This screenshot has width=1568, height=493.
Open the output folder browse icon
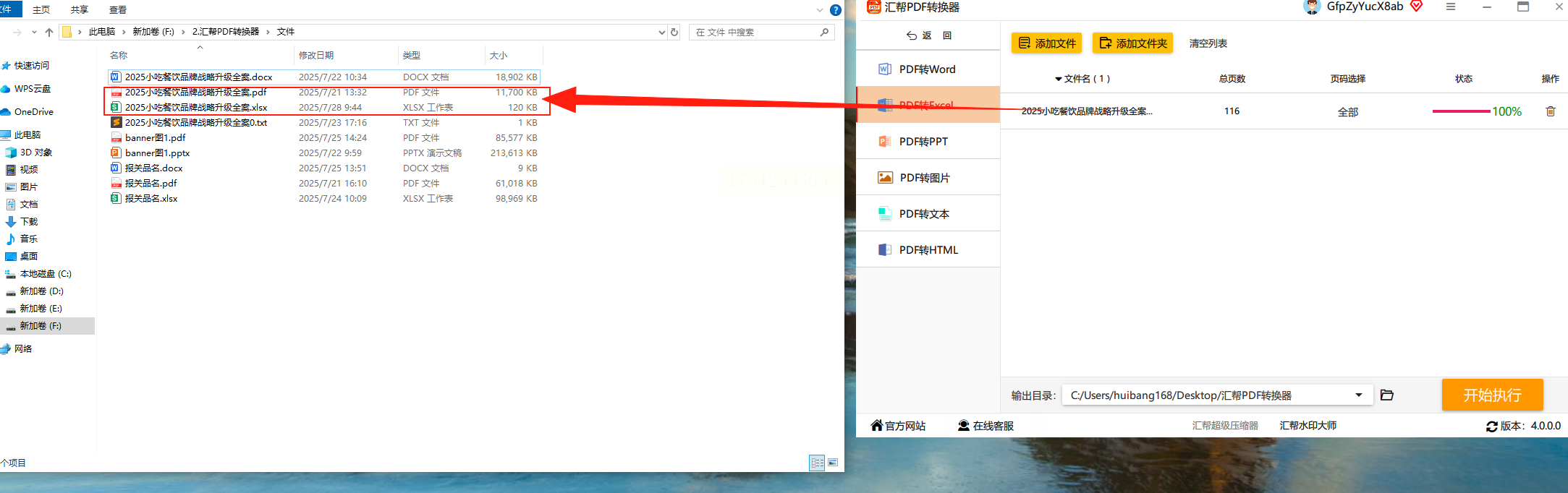point(1387,395)
